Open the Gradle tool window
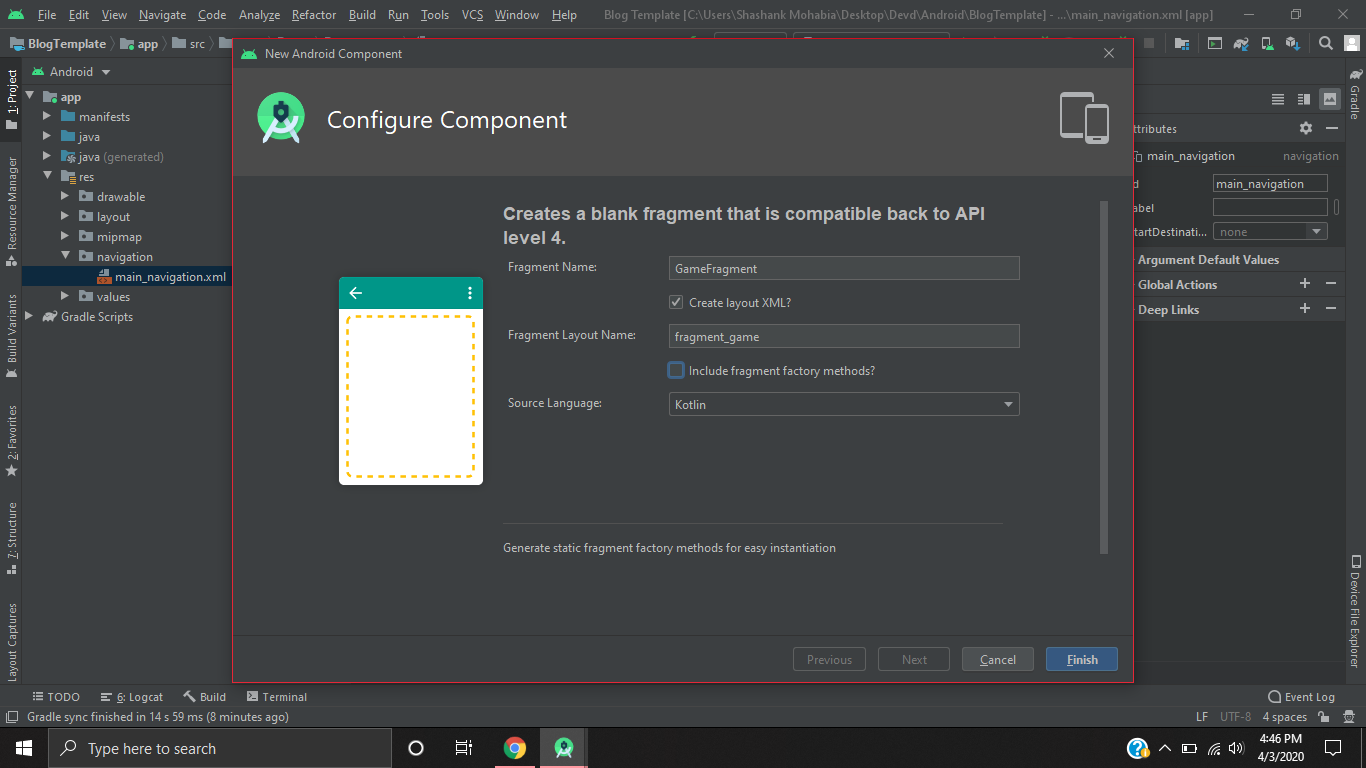 coord(1356,95)
